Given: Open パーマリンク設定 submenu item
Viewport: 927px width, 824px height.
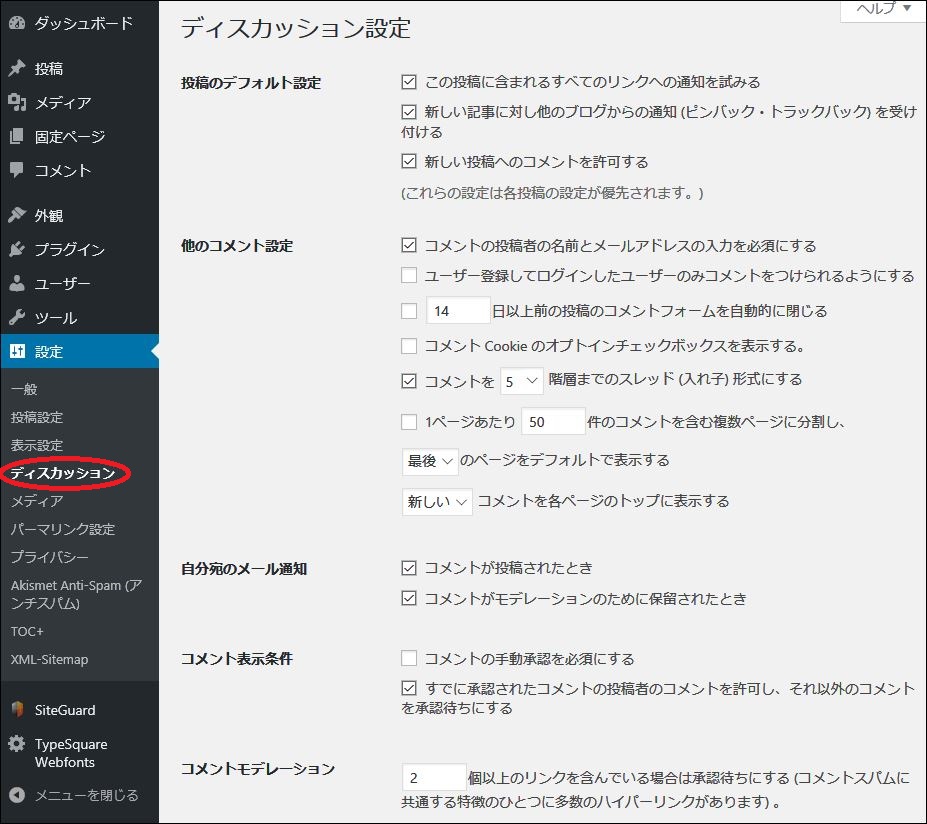Looking at the screenshot, I should pos(63,529).
